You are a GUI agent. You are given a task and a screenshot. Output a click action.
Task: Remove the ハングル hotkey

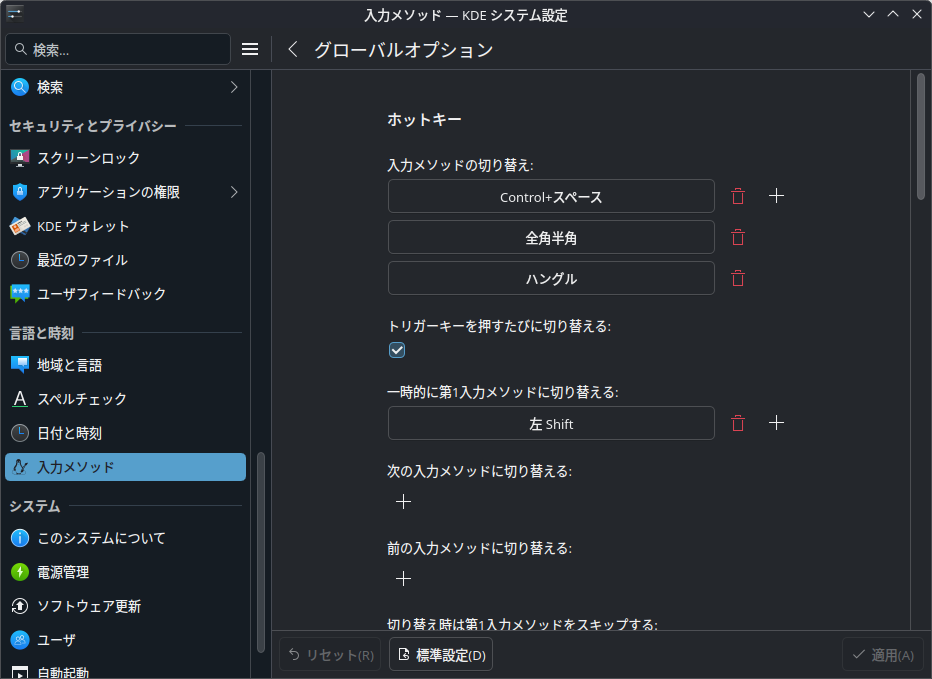(x=738, y=278)
